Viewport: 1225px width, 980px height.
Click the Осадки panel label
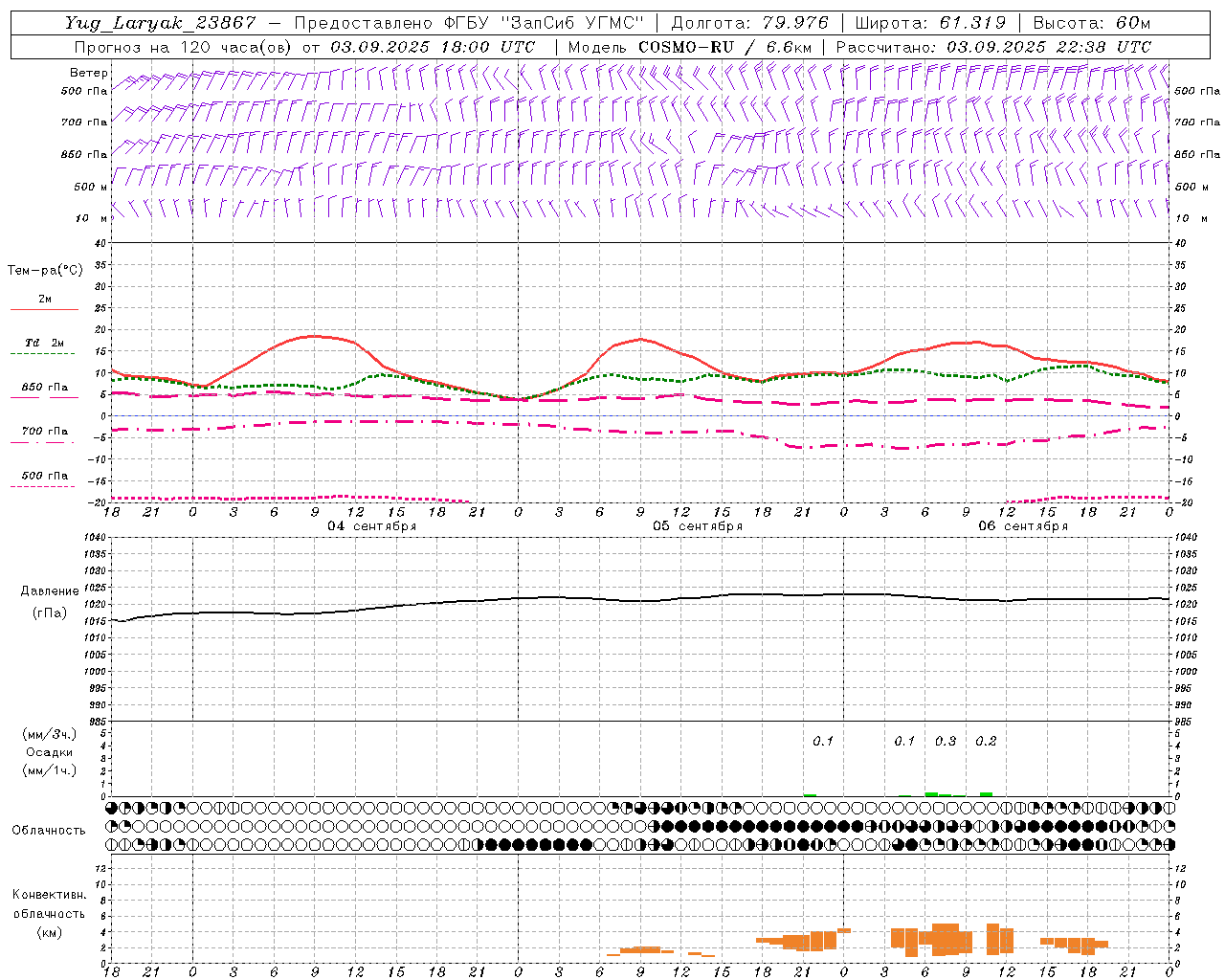49,752
